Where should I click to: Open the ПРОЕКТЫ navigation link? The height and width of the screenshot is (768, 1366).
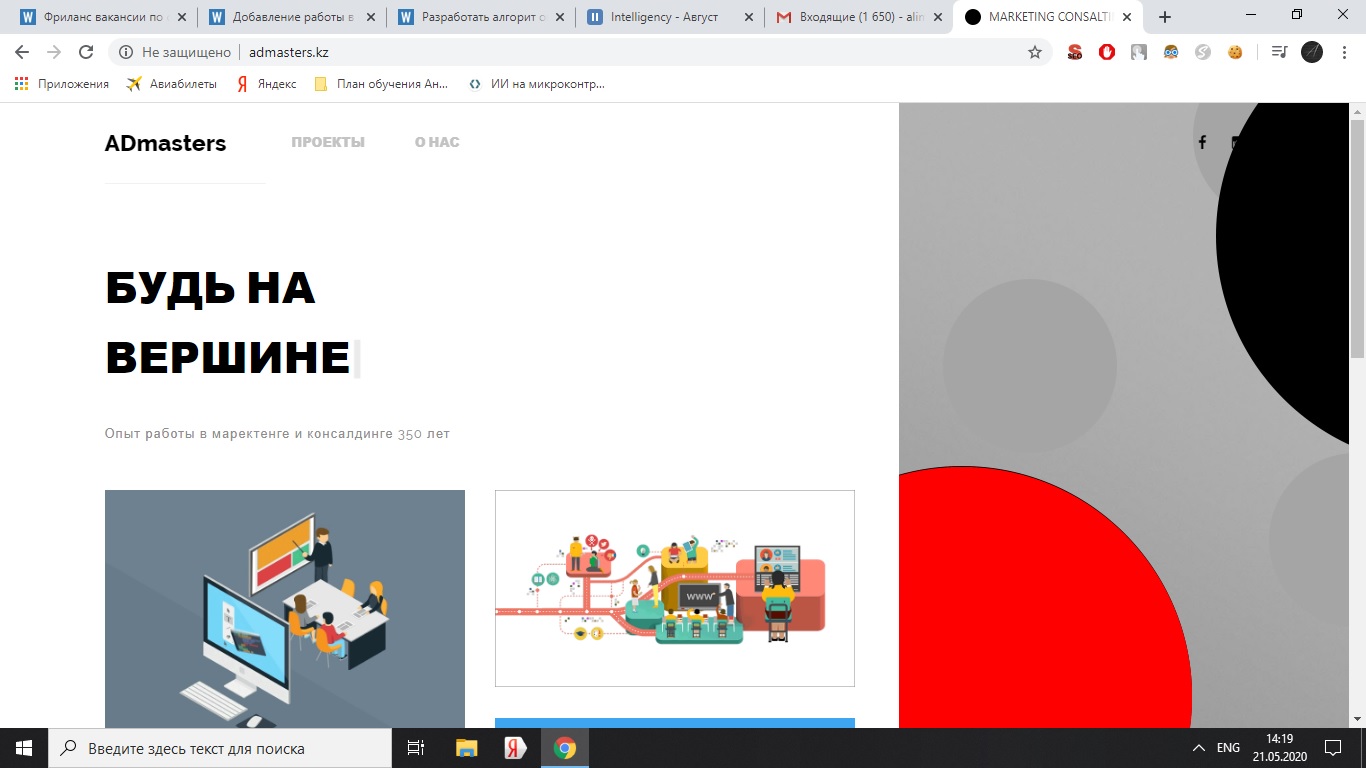tap(328, 142)
